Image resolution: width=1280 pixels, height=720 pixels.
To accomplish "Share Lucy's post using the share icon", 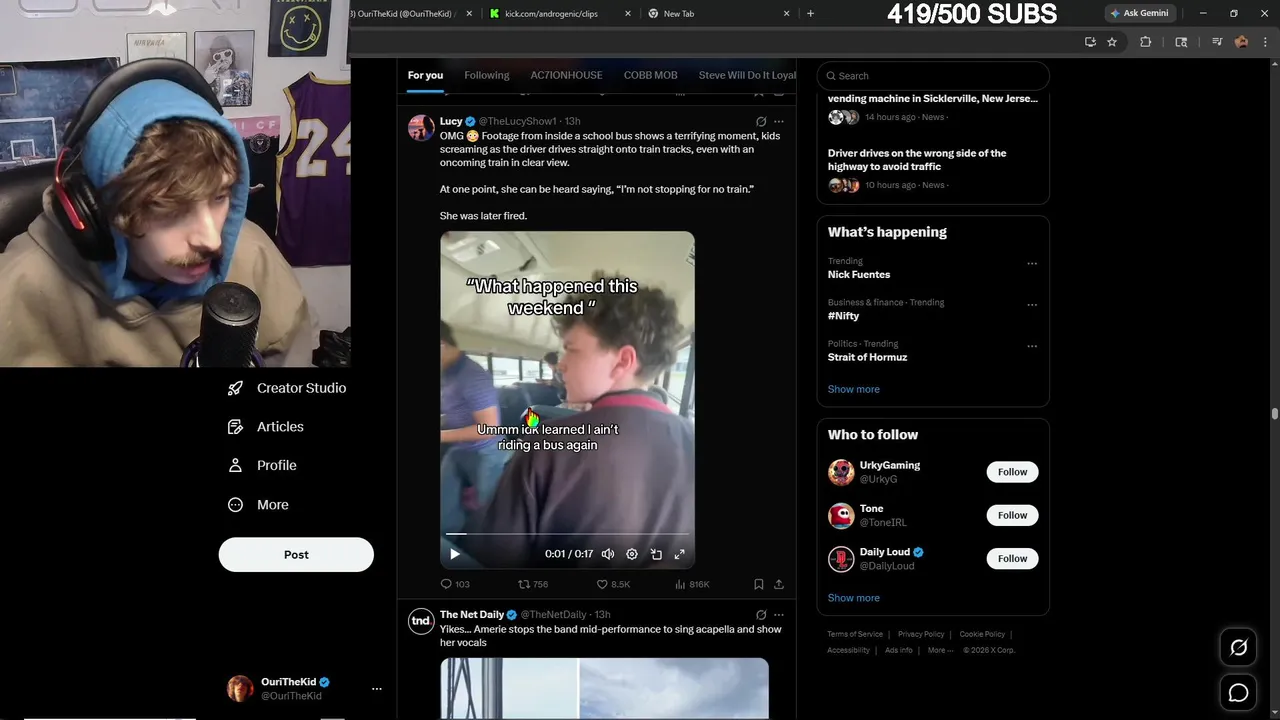I will (779, 584).
